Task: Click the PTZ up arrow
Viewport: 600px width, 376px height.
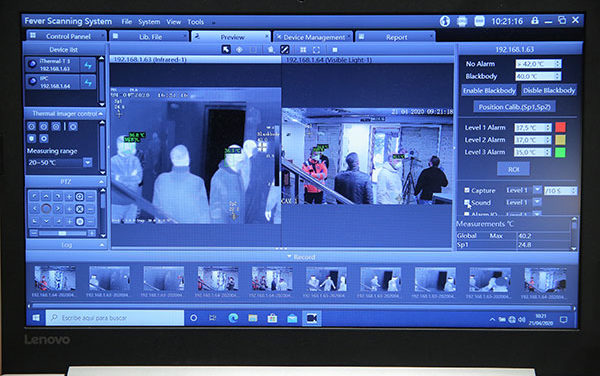Action: 46,197
